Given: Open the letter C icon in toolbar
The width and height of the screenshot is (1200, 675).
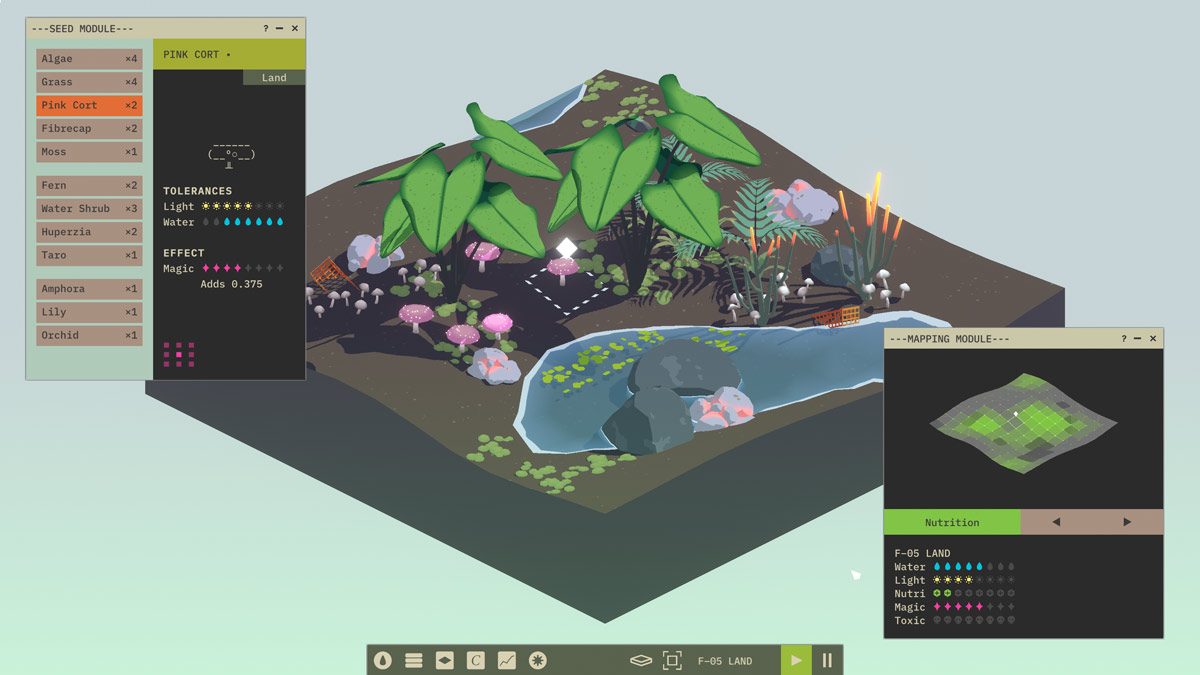Looking at the screenshot, I should tap(476, 660).
